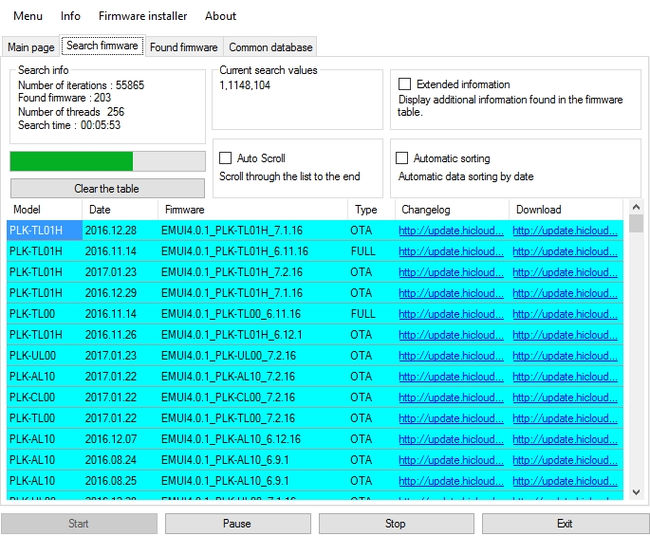The width and height of the screenshot is (650, 536).
Task: Open the Common database tab
Action: pos(270,47)
